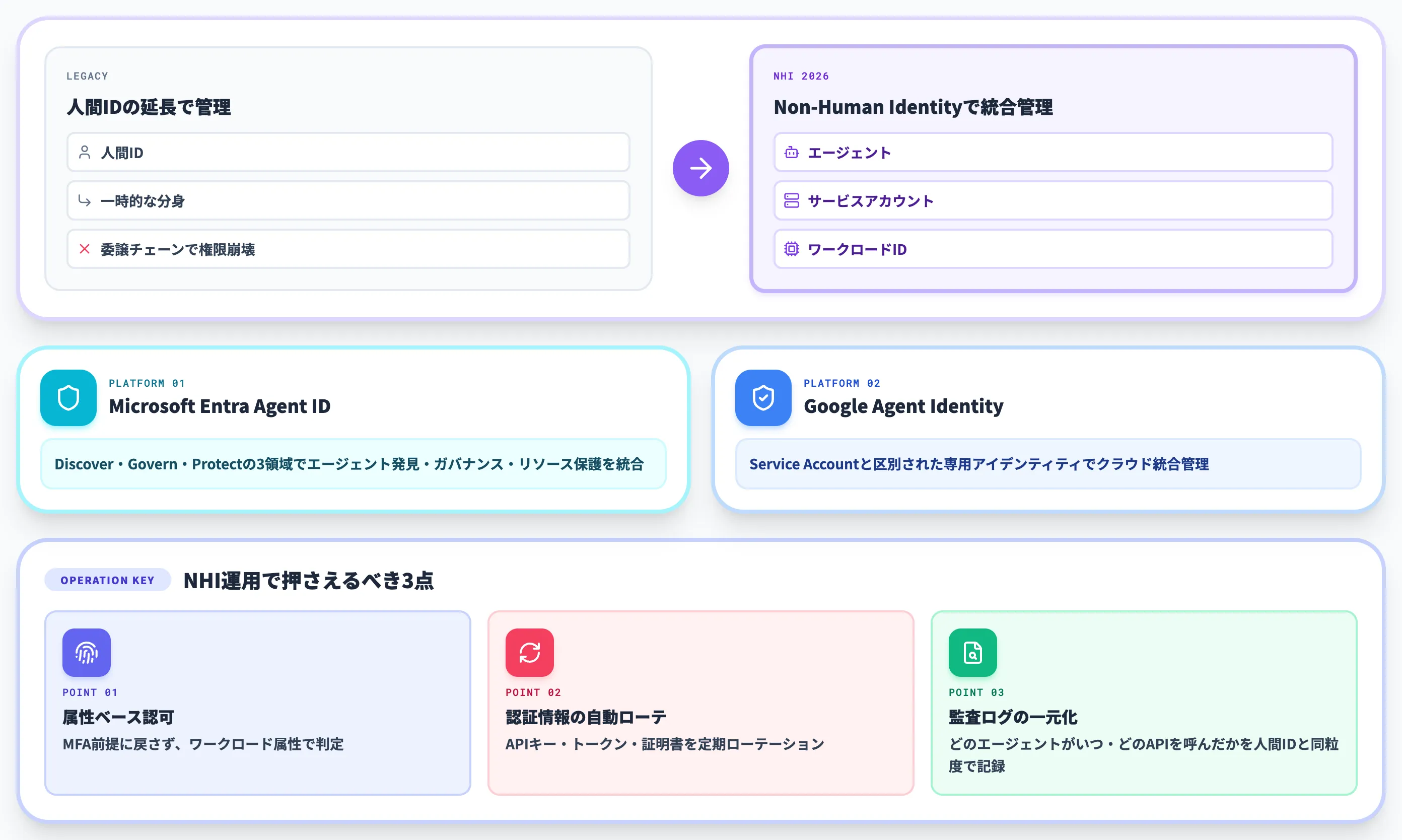The width and height of the screenshot is (1402, 840).
Task: Click the POINT 02 label
Action: [x=533, y=692]
